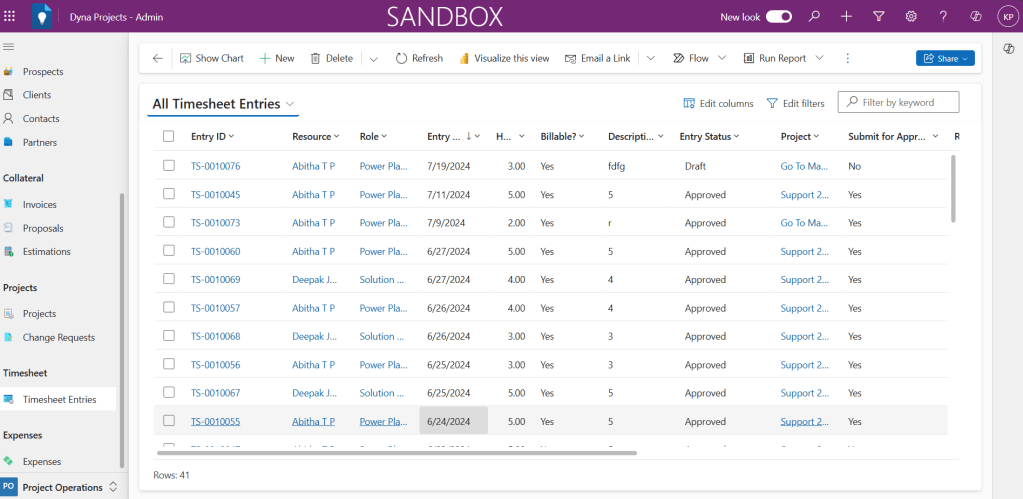Click the horizontal scrollbar under the grid
Viewport: 1023px width, 499px height.
tap(400, 453)
